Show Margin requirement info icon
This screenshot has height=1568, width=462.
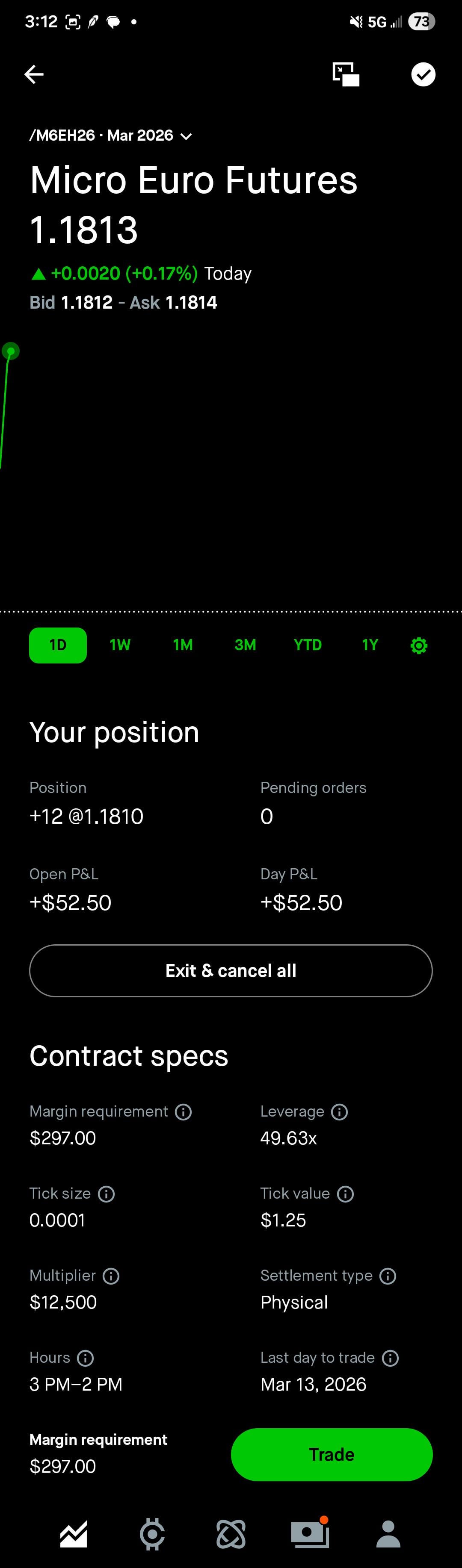pos(184,1112)
